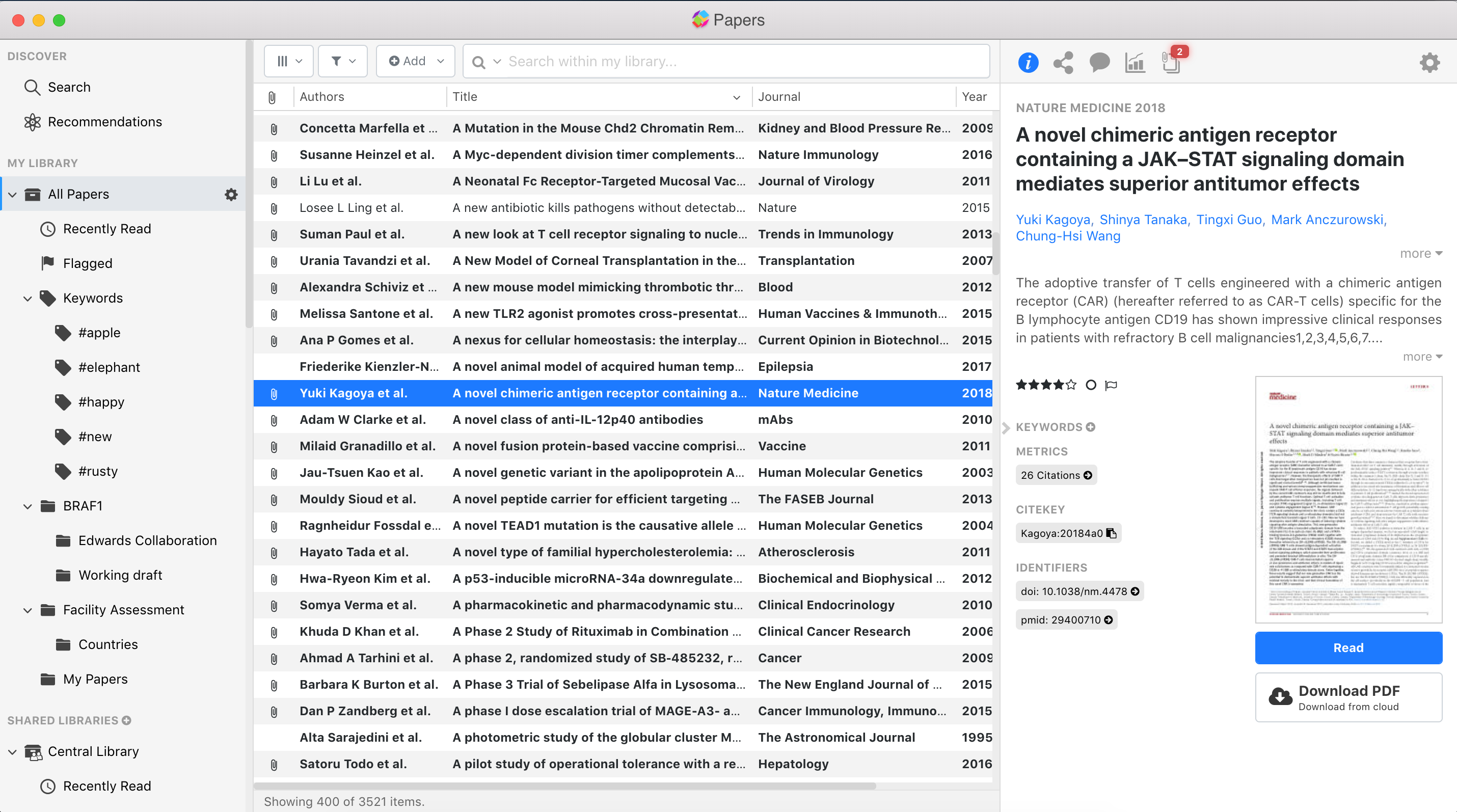Screen dimensions: 1457x812
Task: Click the PDF preview thumbnail
Action: [1348, 499]
